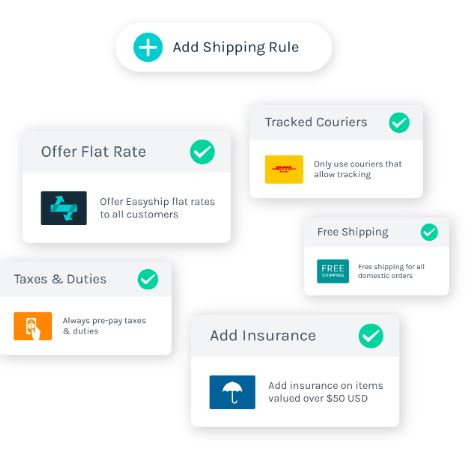
Task: Click the blue umbrella insurance icon
Action: click(x=232, y=392)
